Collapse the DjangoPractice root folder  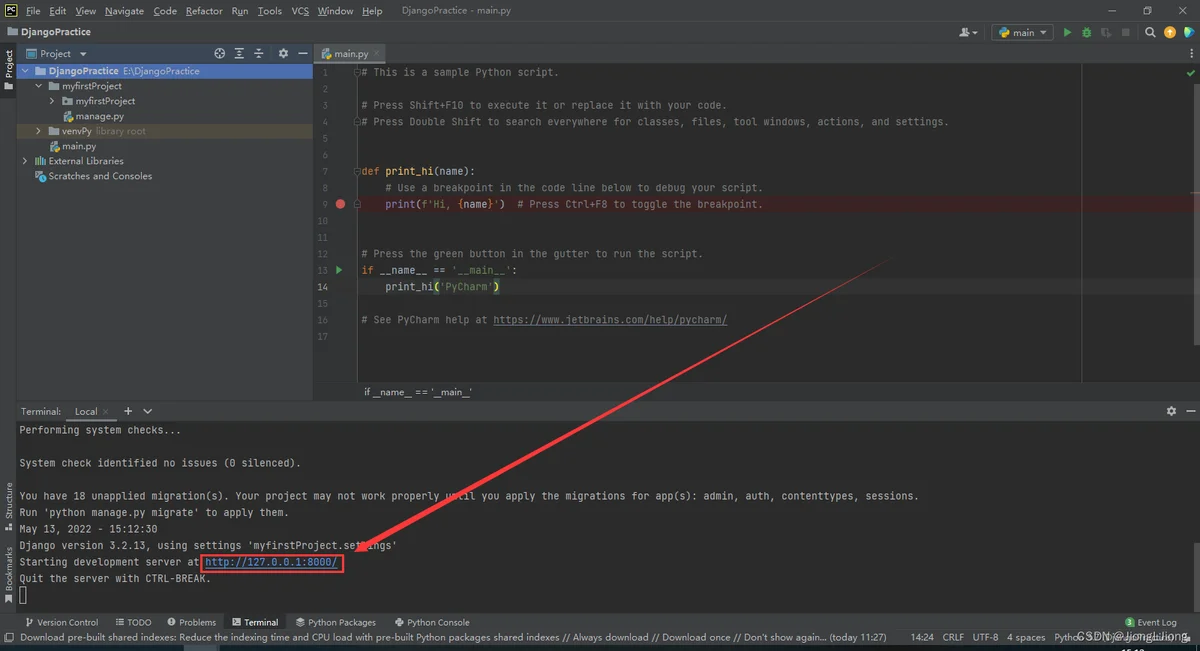26,71
